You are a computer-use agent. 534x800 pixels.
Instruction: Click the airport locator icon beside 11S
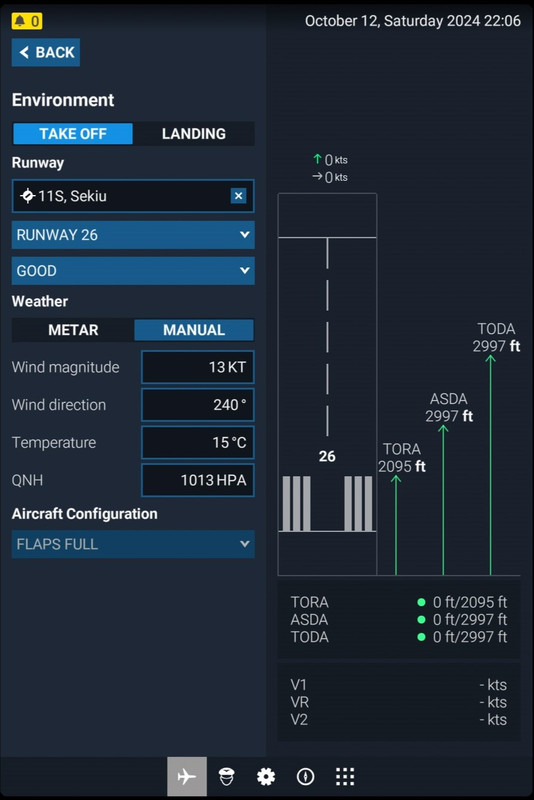point(27,195)
